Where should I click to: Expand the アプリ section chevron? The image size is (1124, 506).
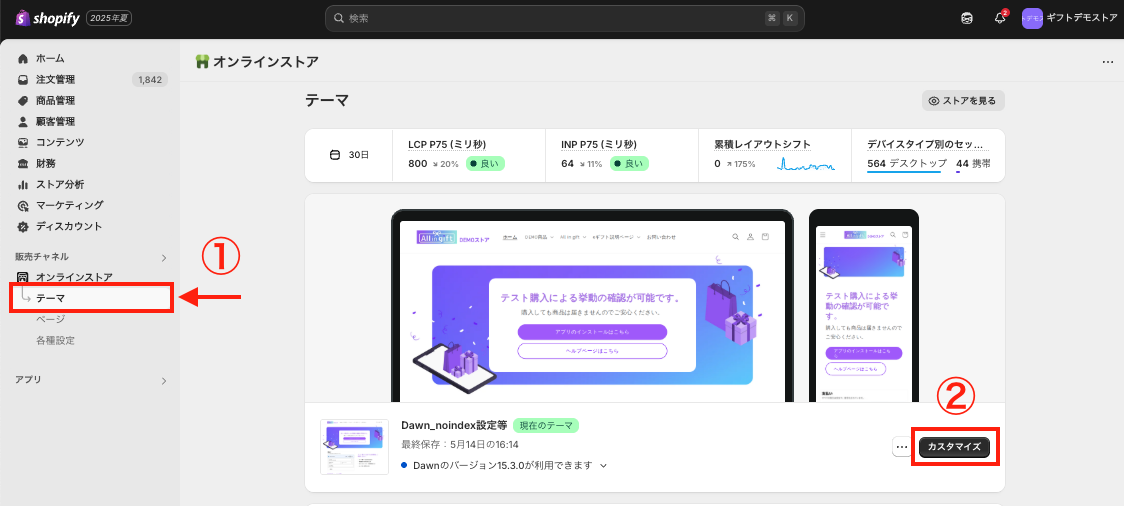pos(163,381)
